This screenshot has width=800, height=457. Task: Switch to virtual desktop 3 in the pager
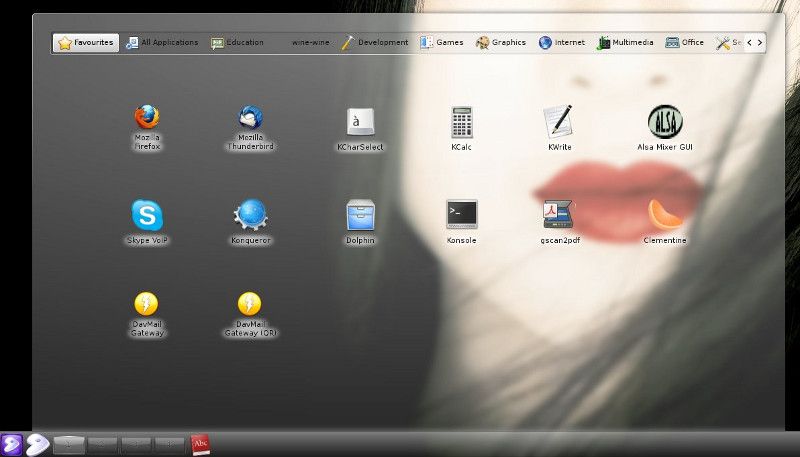[x=136, y=445]
